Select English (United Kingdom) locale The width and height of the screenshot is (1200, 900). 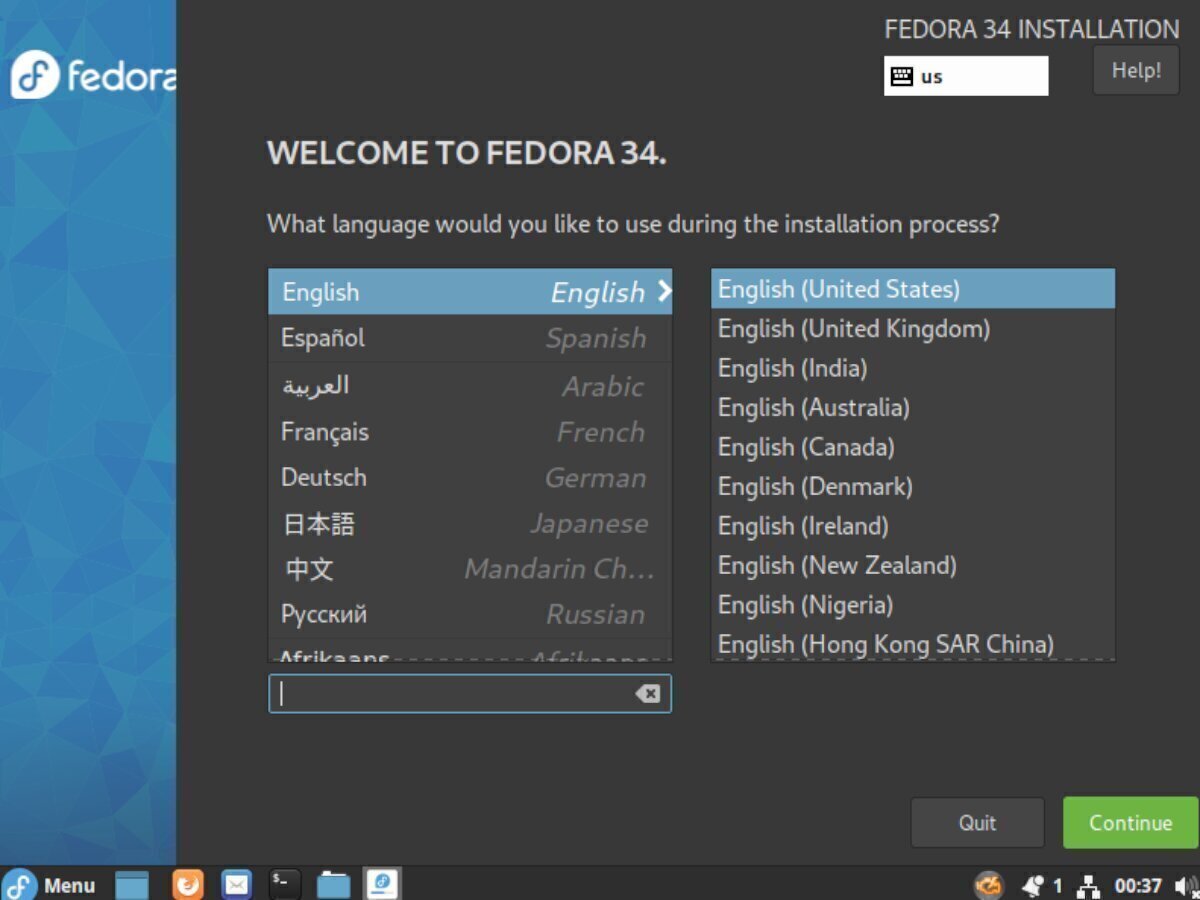point(854,328)
